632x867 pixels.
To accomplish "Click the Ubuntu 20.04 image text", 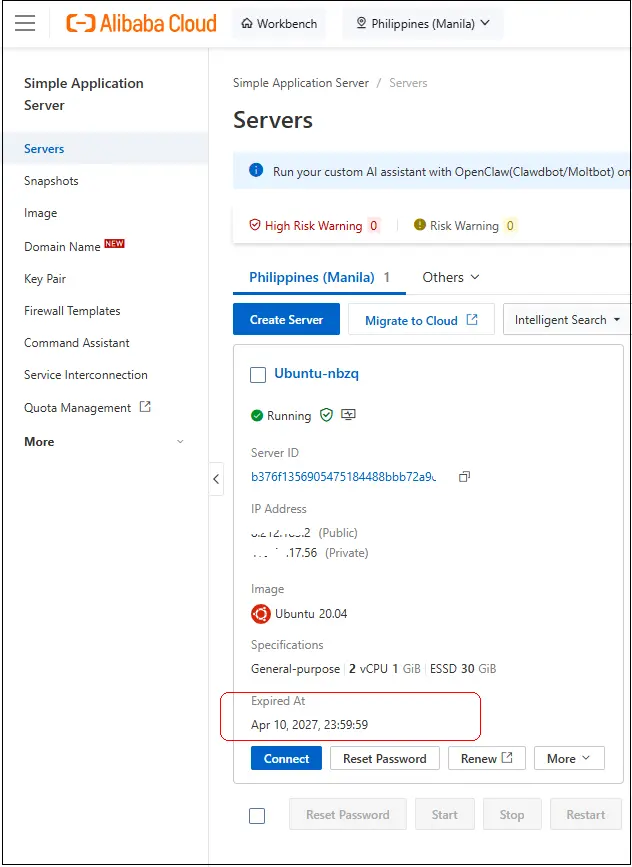I will [x=311, y=614].
